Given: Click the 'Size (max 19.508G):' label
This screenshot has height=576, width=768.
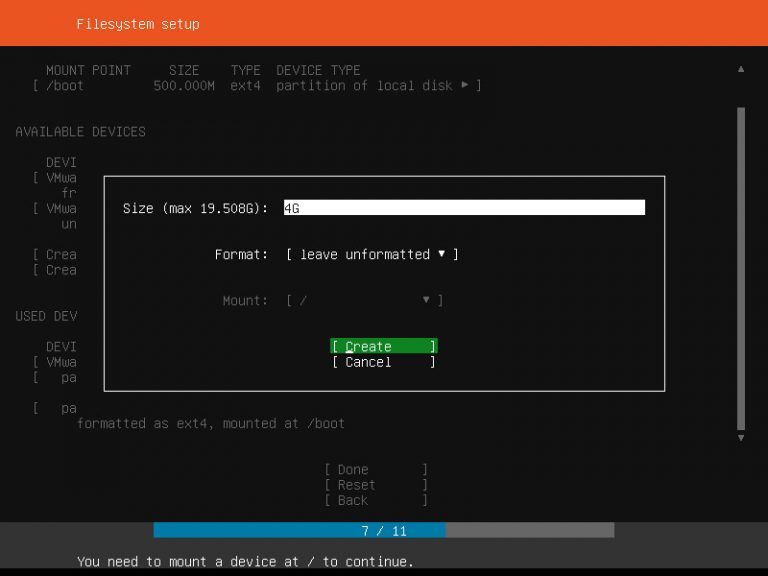Looking at the screenshot, I should 195,208.
